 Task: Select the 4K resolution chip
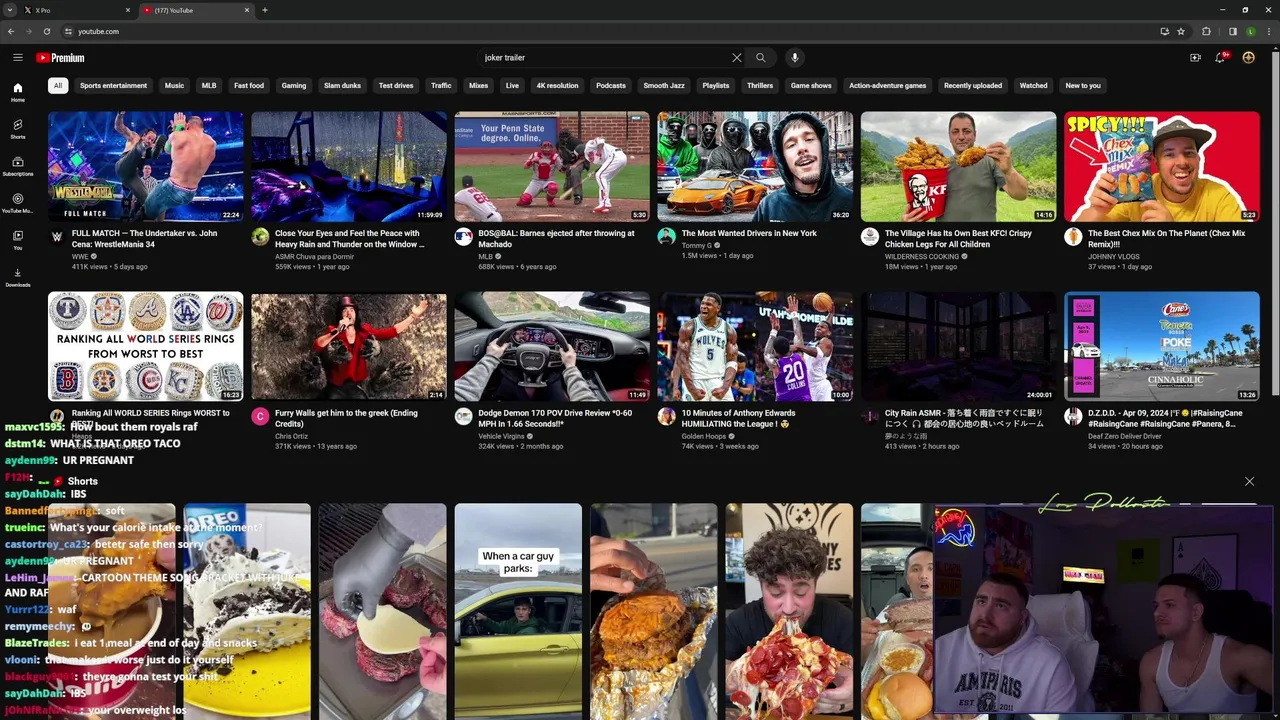coord(557,86)
